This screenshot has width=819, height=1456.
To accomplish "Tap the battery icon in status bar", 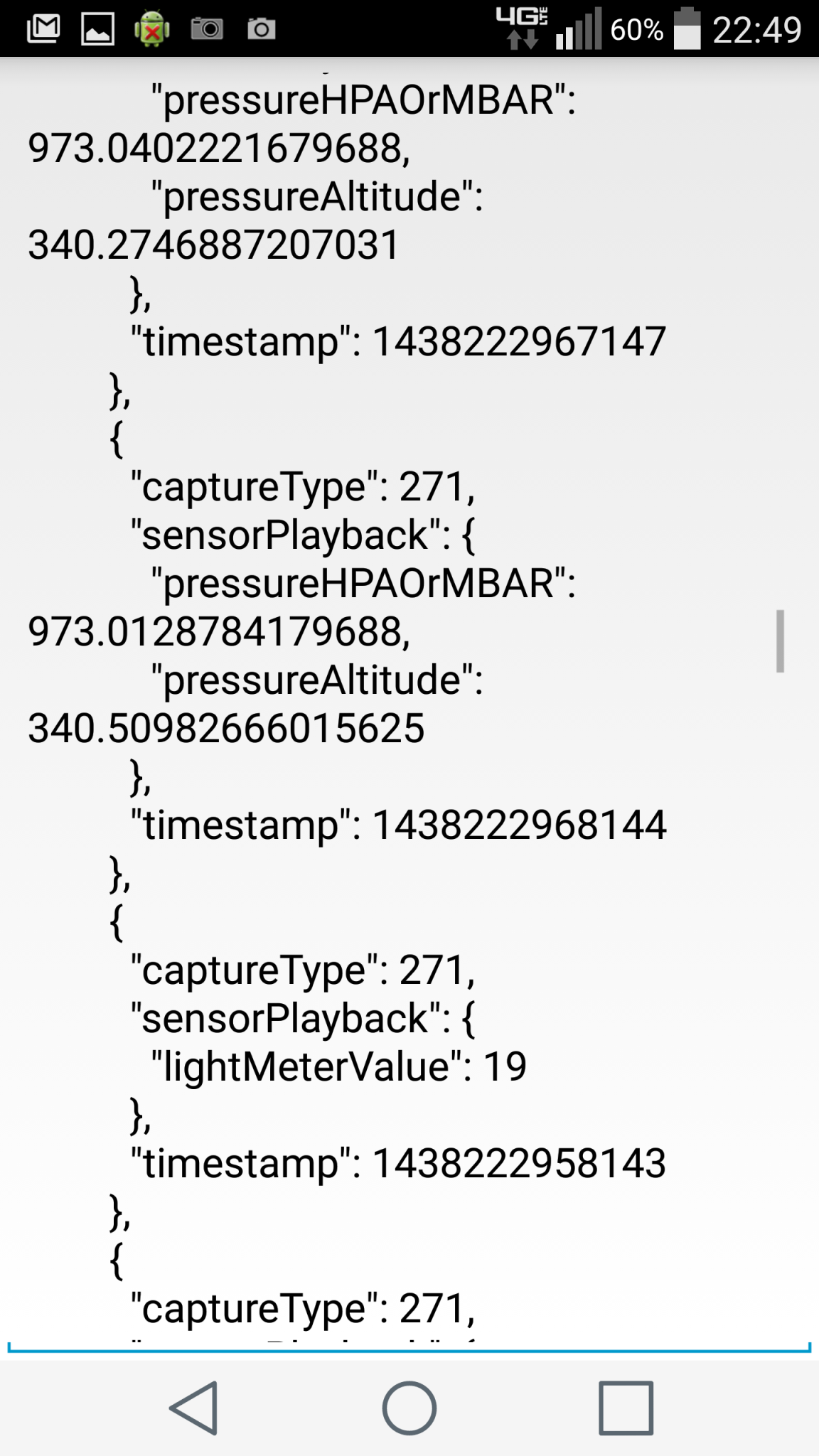I will pyautogui.click(x=687, y=29).
